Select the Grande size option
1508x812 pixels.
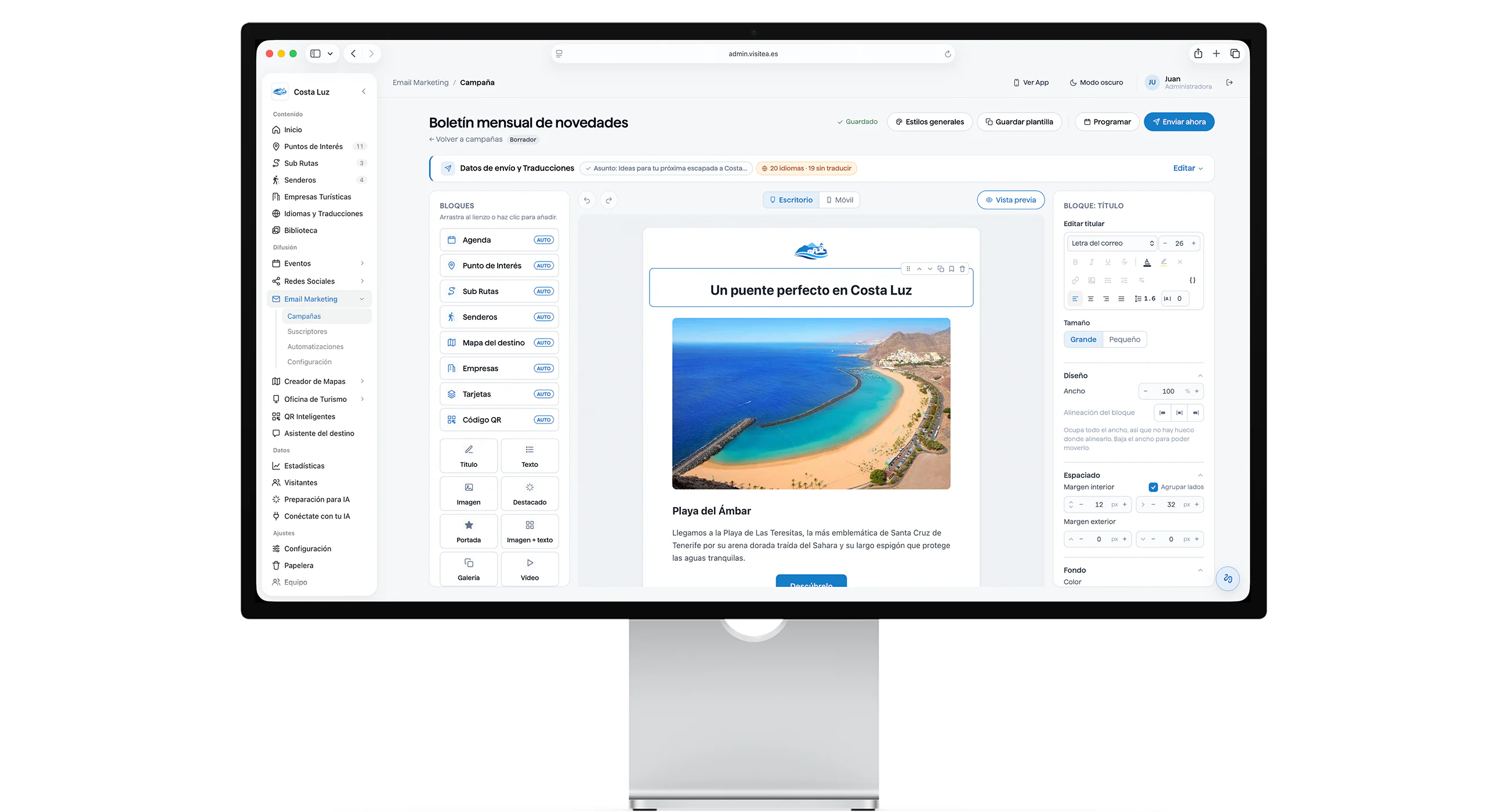point(1083,339)
